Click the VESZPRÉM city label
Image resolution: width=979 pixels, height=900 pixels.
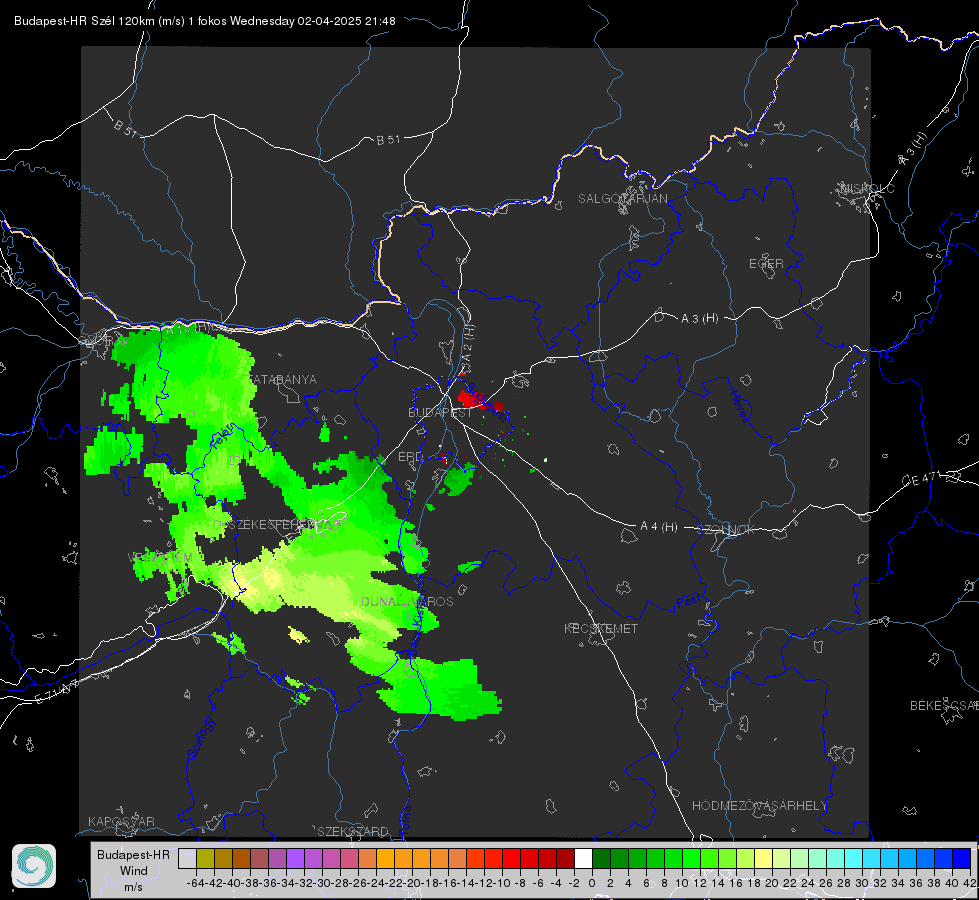[160, 558]
